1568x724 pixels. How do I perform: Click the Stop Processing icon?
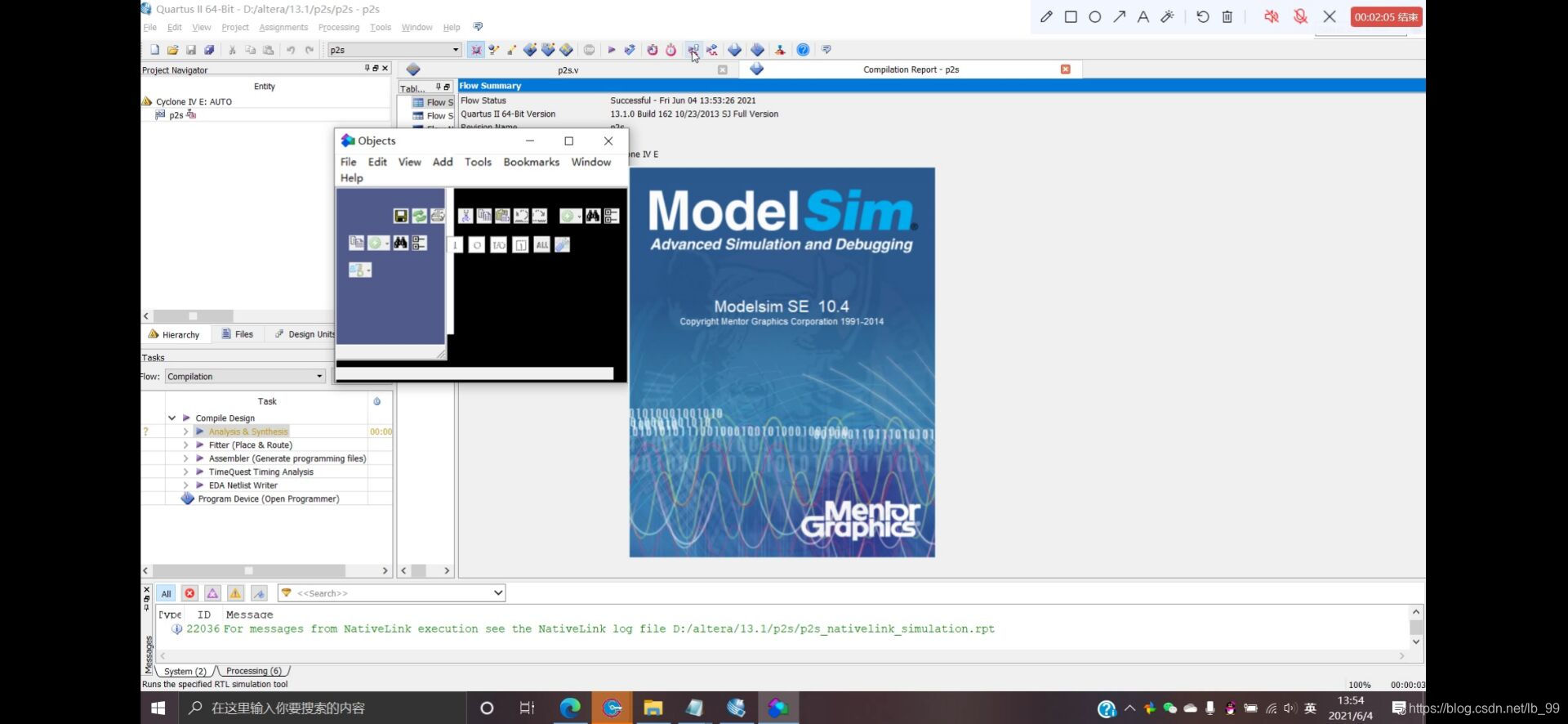tap(589, 50)
